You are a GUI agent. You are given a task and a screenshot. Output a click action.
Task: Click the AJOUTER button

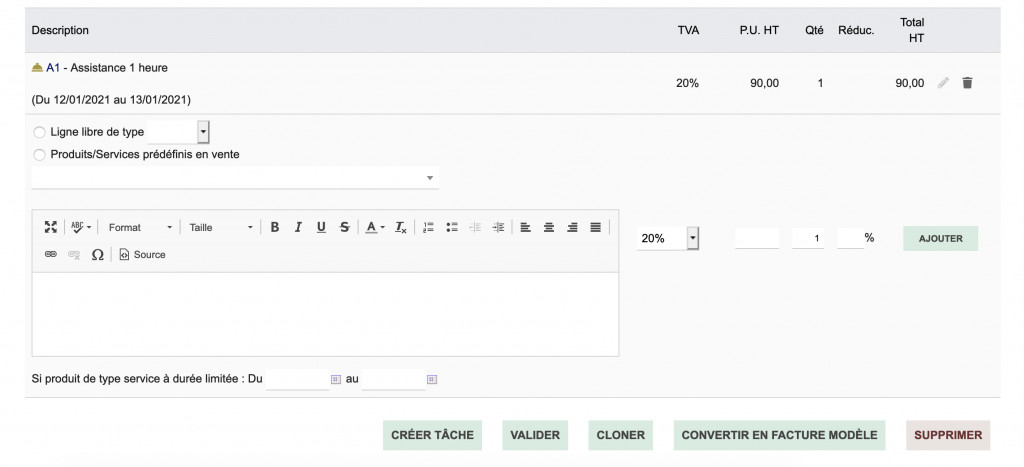pyautogui.click(x=940, y=239)
